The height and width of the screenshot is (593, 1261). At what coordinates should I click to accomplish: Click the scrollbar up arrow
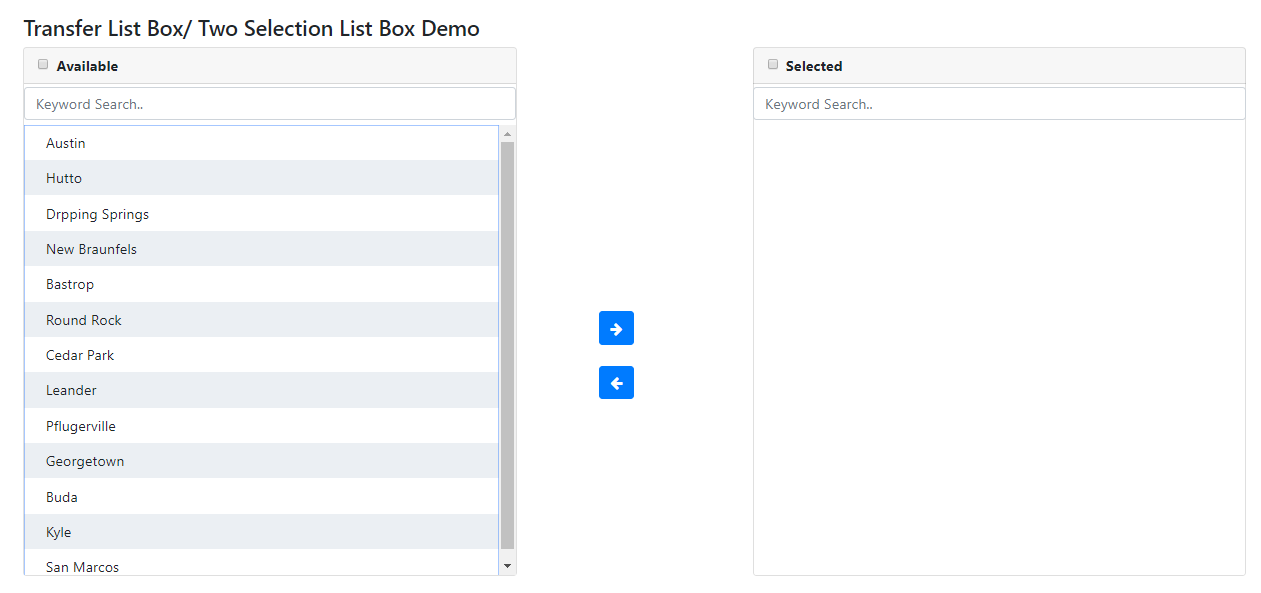click(x=507, y=133)
